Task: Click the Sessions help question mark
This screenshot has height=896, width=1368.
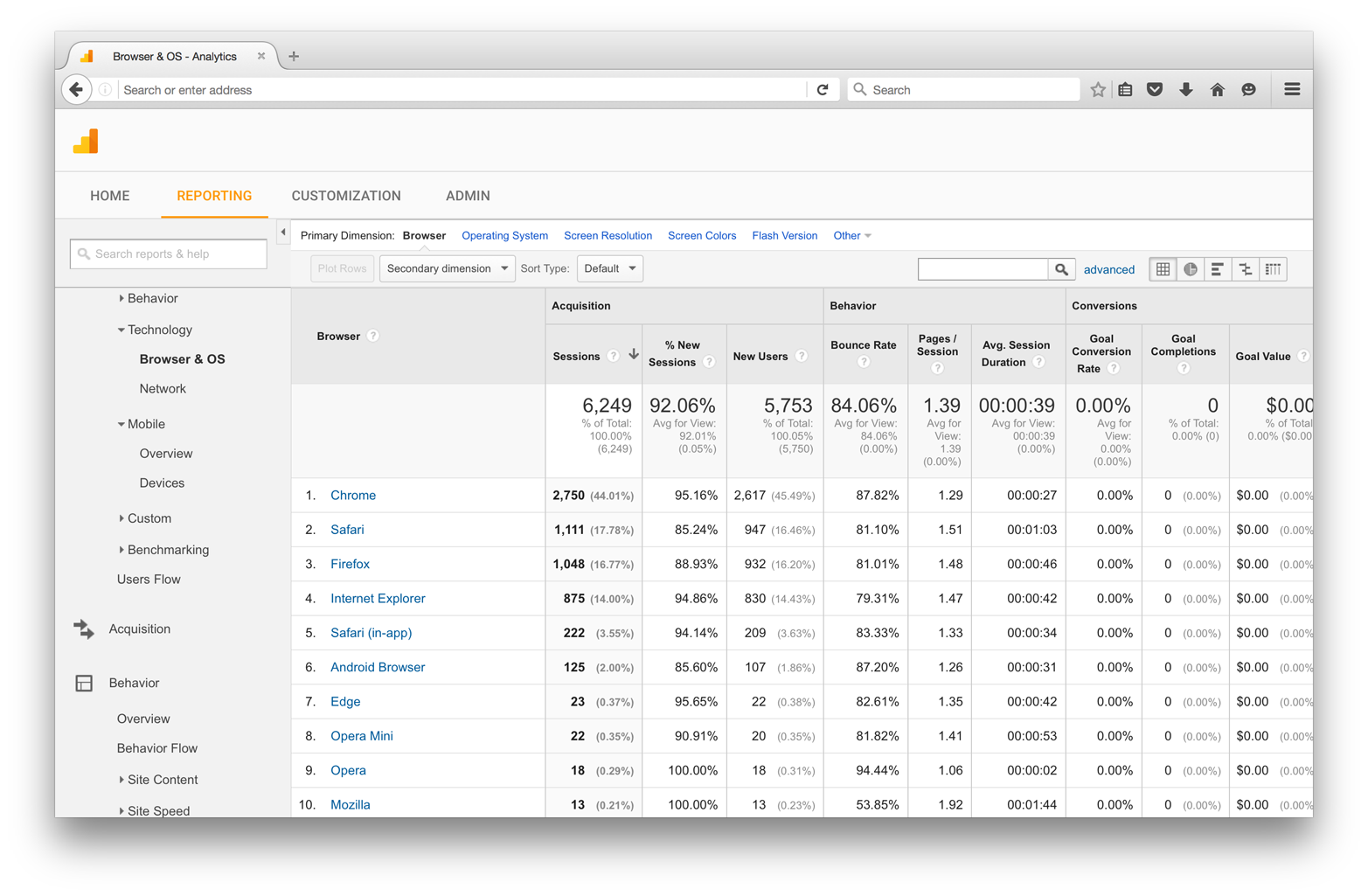Action: tap(613, 356)
